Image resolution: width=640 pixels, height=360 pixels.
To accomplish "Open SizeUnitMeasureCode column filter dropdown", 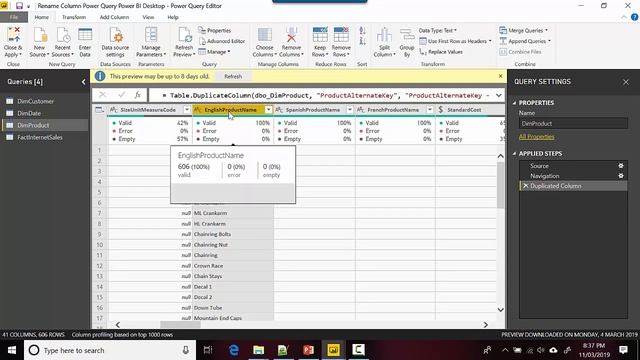I will [x=187, y=110].
